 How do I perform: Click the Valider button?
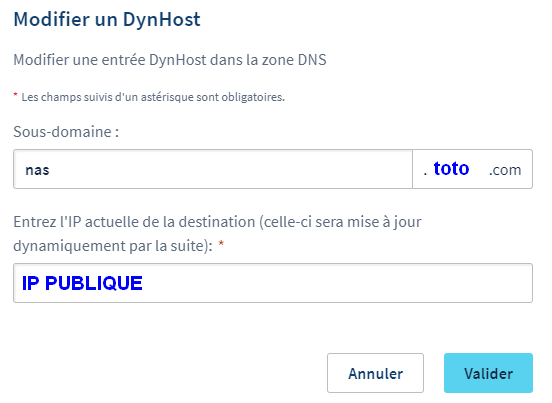point(488,373)
